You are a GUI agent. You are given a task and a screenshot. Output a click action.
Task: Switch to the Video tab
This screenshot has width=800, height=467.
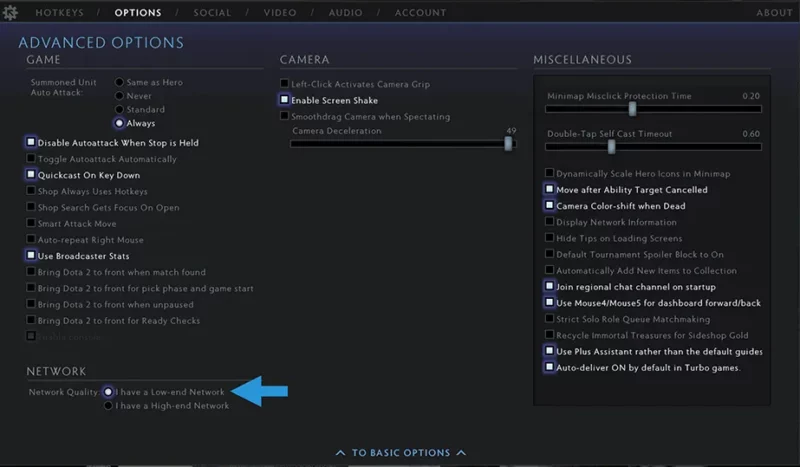(280, 12)
